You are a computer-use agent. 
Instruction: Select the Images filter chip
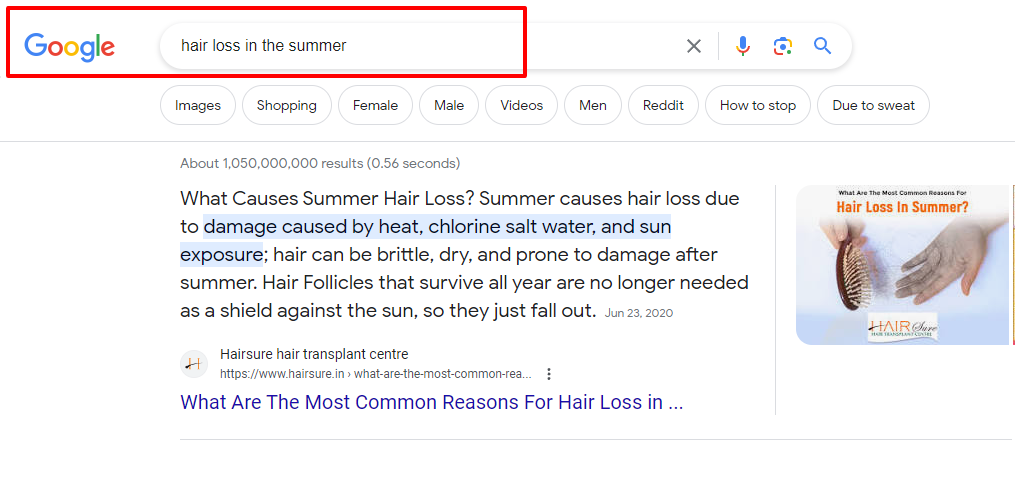[198, 105]
